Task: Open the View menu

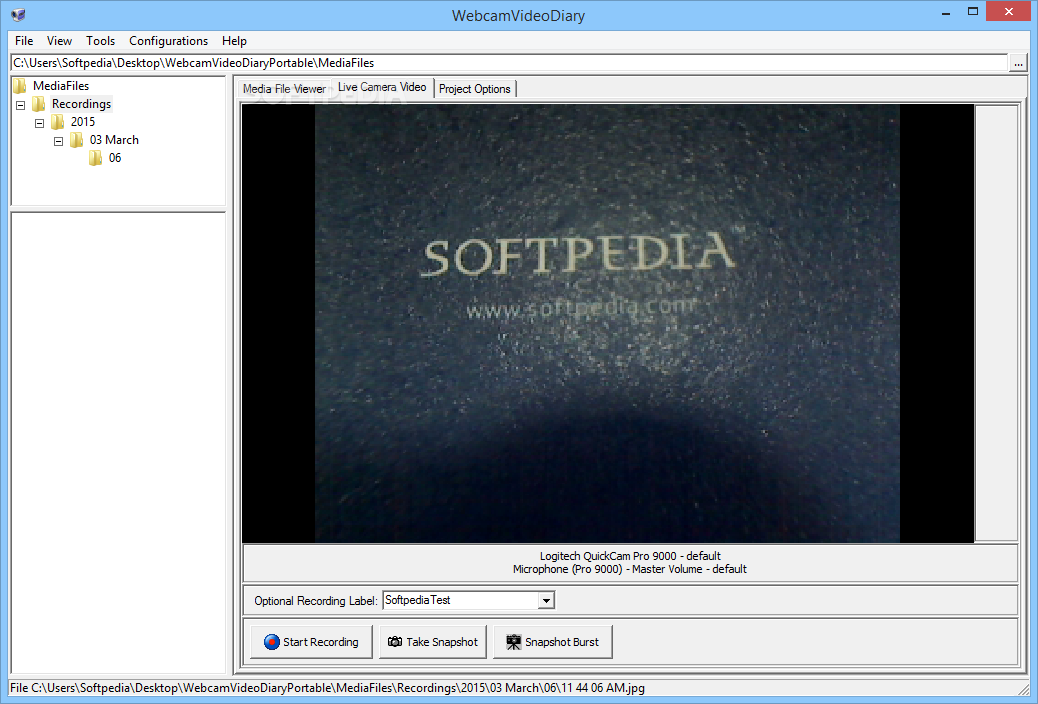Action: pos(60,41)
